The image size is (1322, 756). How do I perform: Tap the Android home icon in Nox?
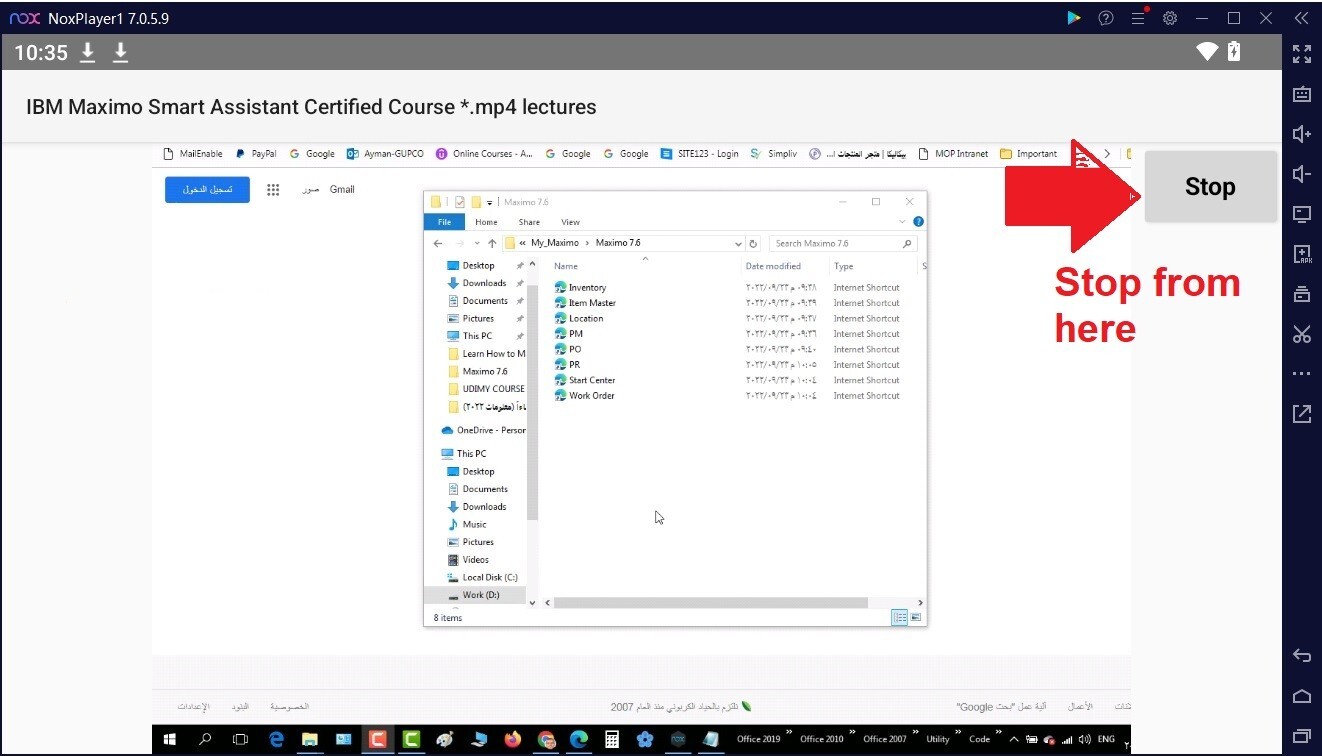coord(1301,696)
